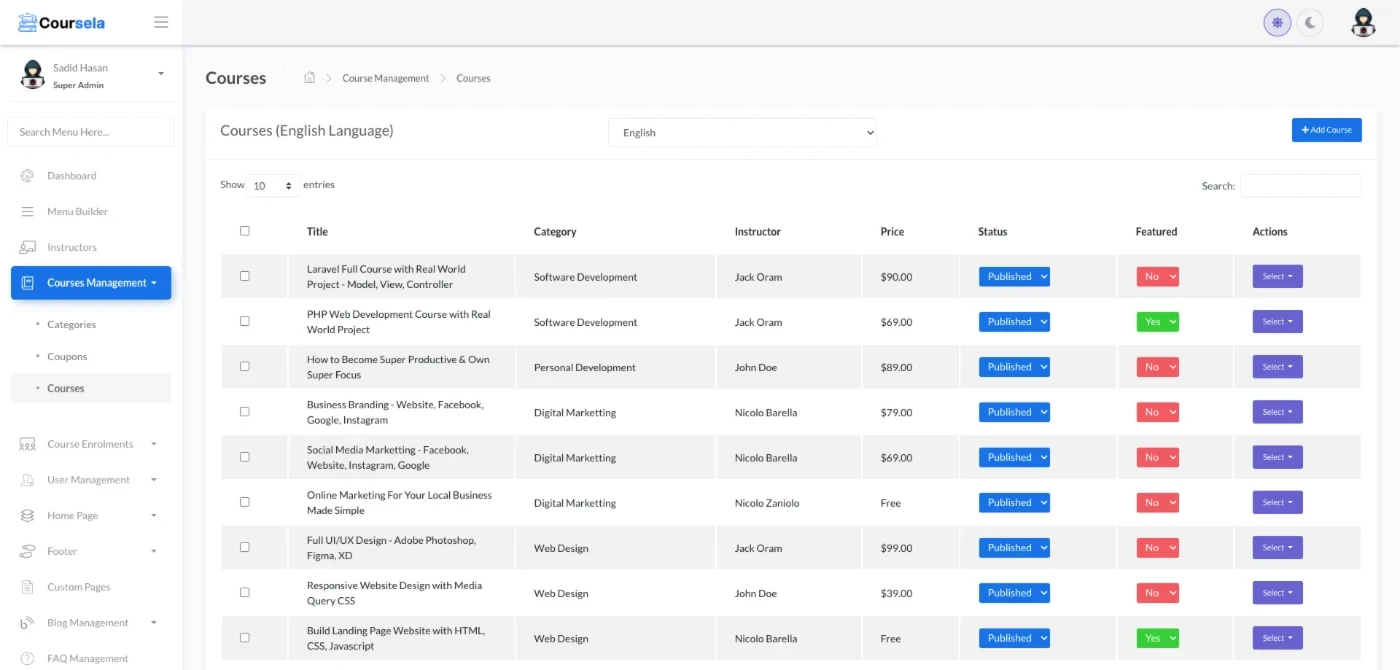Screen dimensions: 1400x670
Task: Click the Coursela logo
Action: [x=62, y=22]
